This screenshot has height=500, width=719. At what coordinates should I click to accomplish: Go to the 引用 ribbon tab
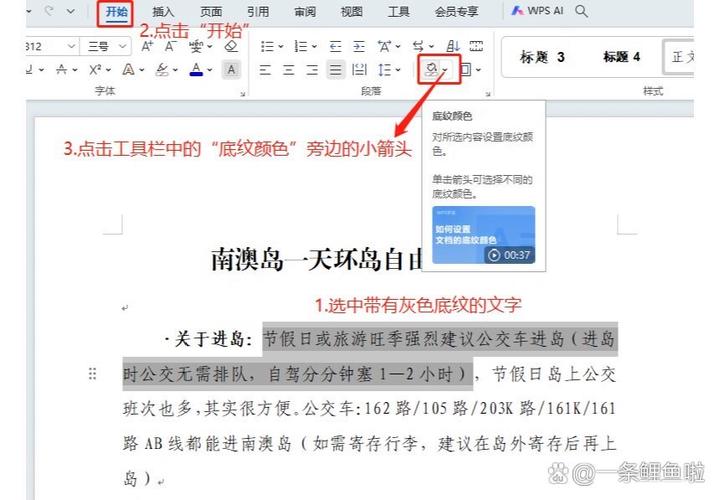[258, 11]
